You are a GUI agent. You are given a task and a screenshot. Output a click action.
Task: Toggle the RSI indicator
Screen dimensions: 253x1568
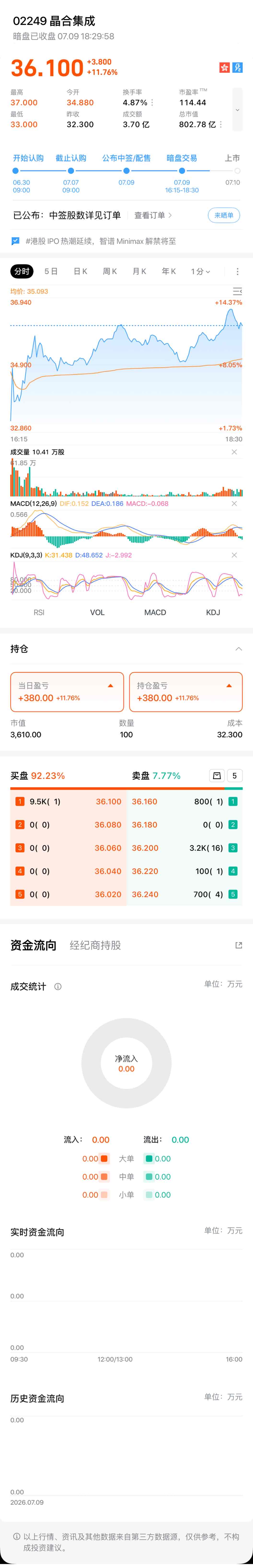click(39, 612)
